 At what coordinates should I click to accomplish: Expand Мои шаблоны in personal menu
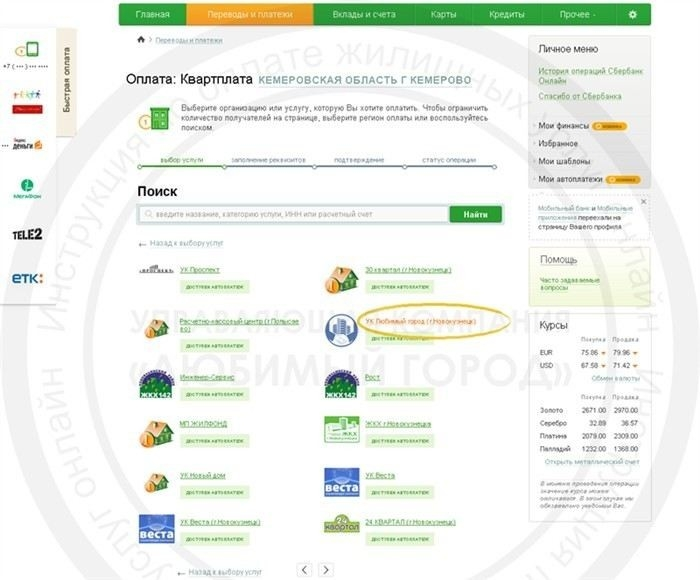(x=564, y=162)
